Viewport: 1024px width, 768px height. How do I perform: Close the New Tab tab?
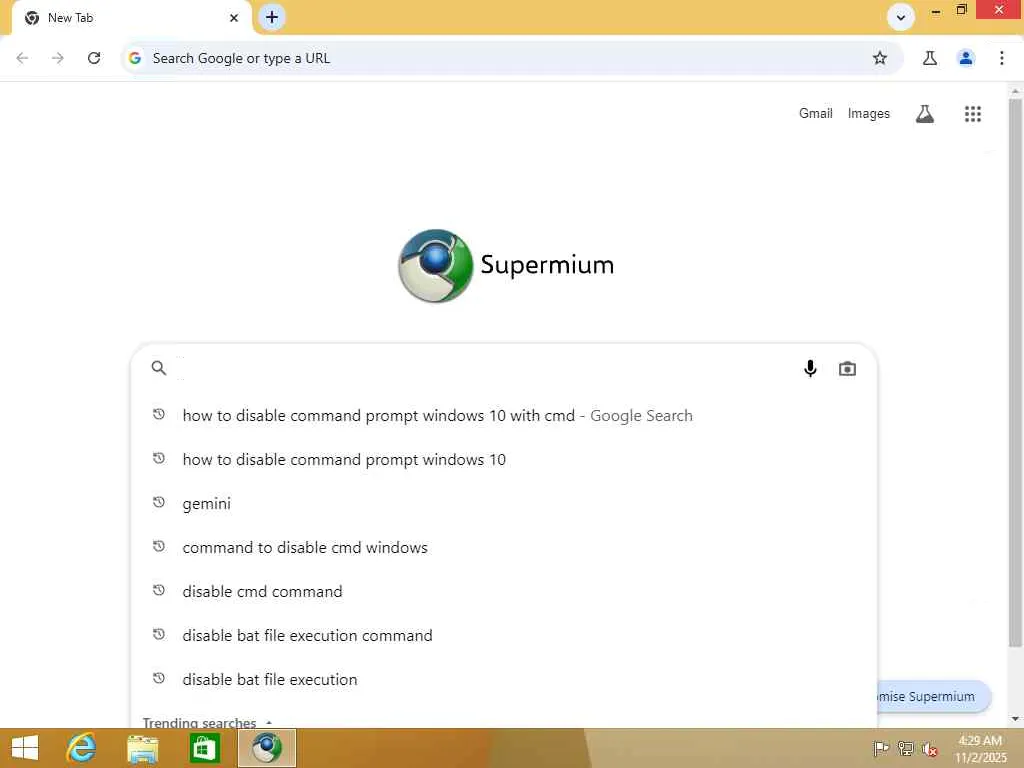[x=234, y=18]
